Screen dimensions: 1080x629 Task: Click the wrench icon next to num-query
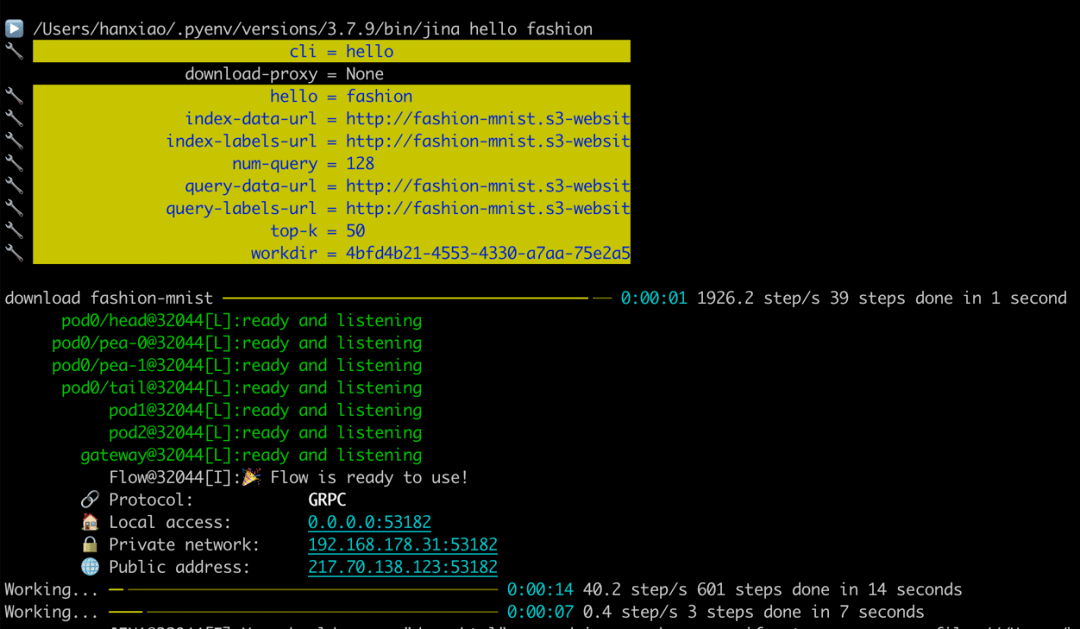point(14,163)
